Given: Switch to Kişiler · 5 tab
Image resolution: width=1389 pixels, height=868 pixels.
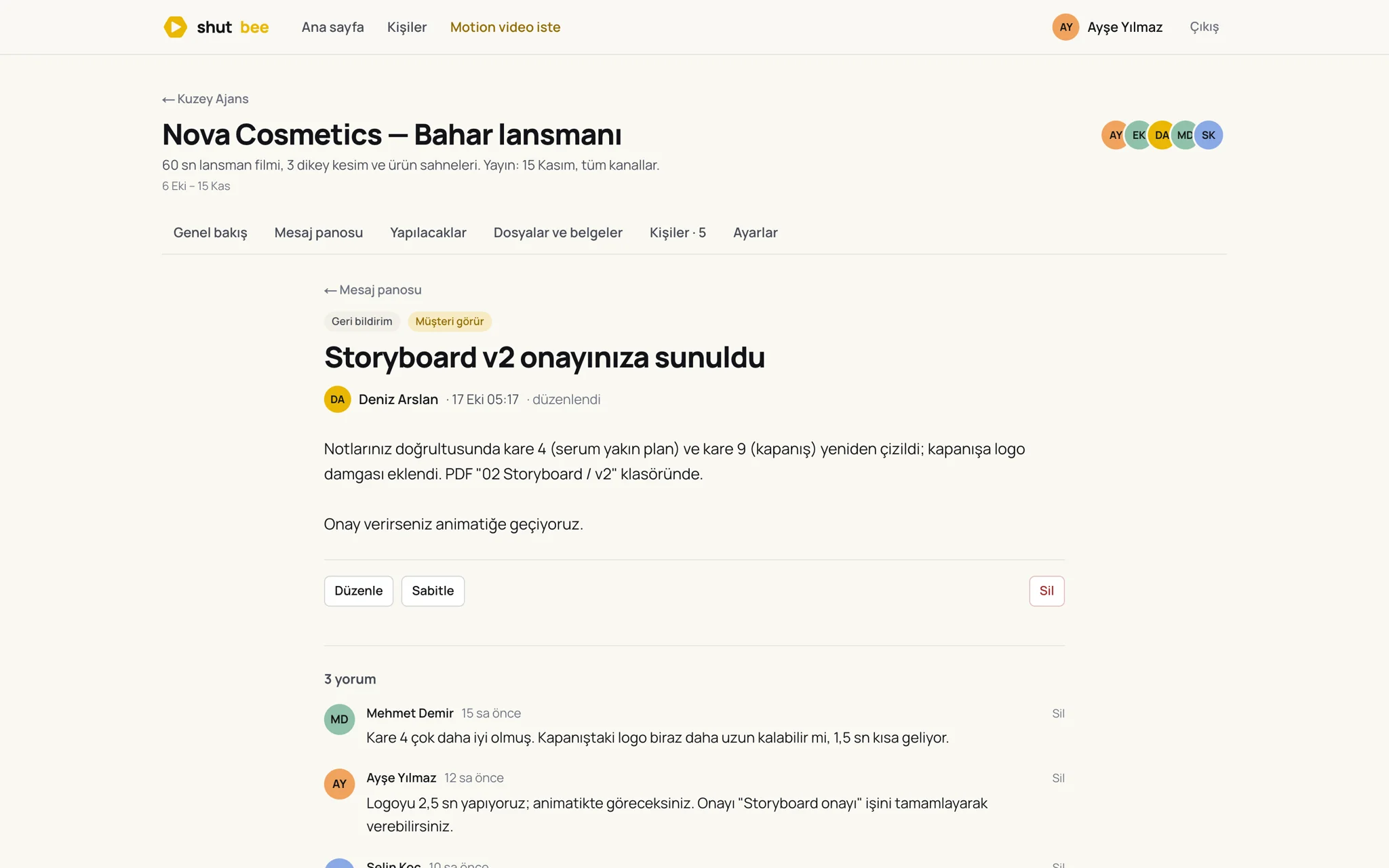Looking at the screenshot, I should 678,233.
